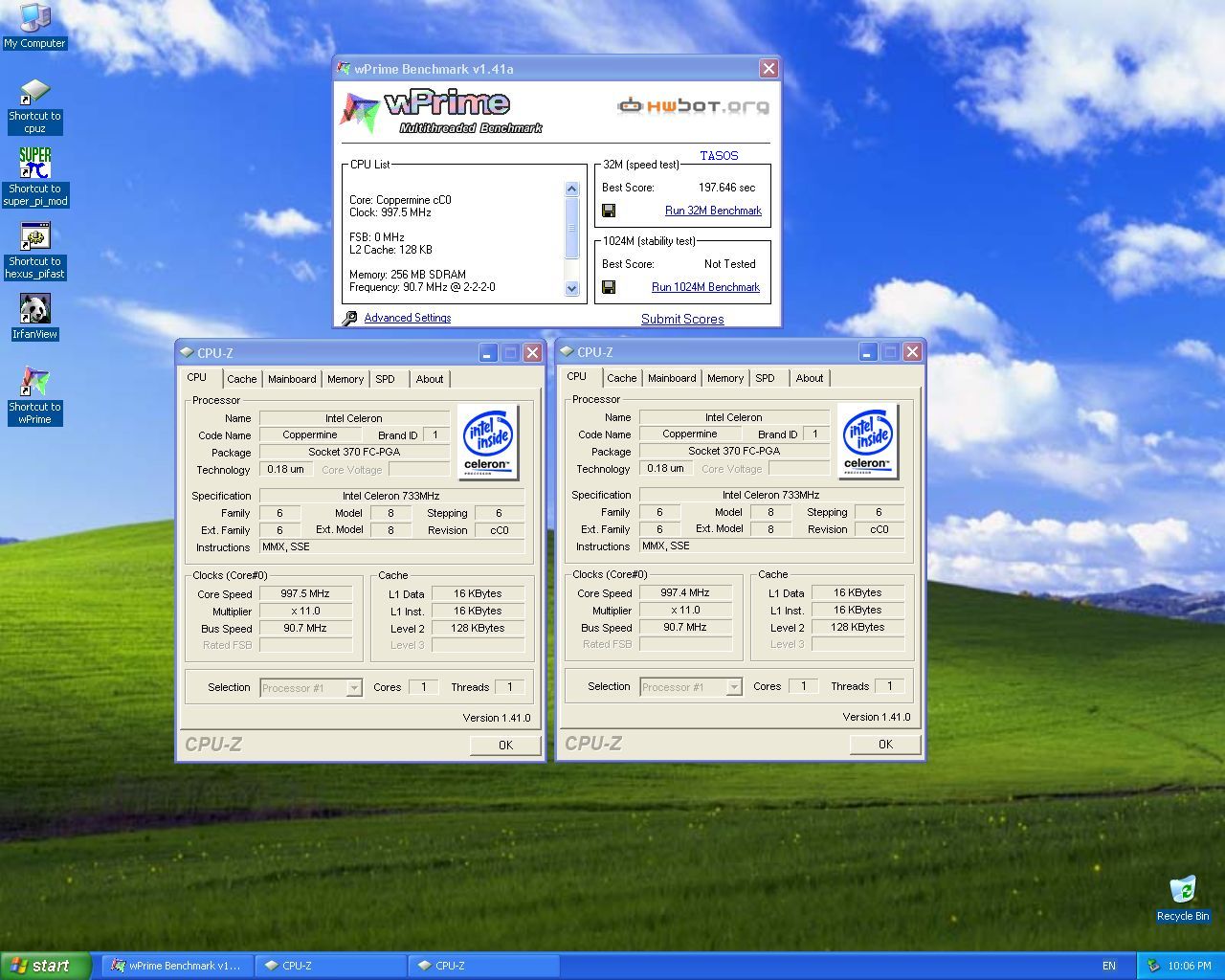Click the right CPU-Z title bar icon
This screenshot has height=980, width=1225.
tap(567, 351)
